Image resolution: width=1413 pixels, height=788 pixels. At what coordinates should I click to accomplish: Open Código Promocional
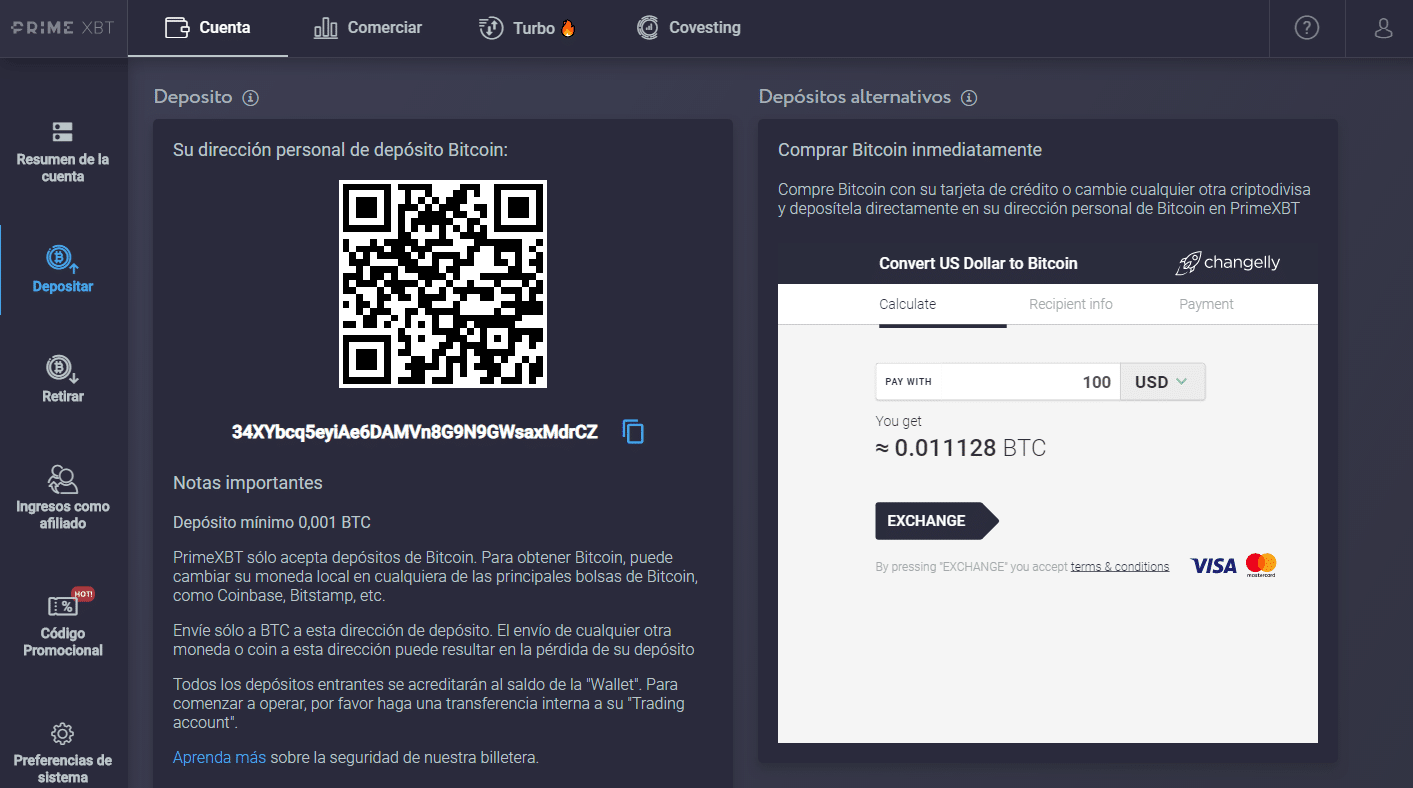coord(63,624)
